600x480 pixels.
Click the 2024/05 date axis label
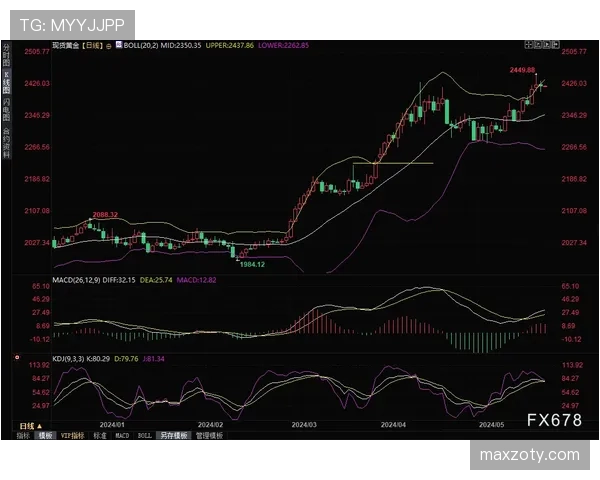(492, 425)
